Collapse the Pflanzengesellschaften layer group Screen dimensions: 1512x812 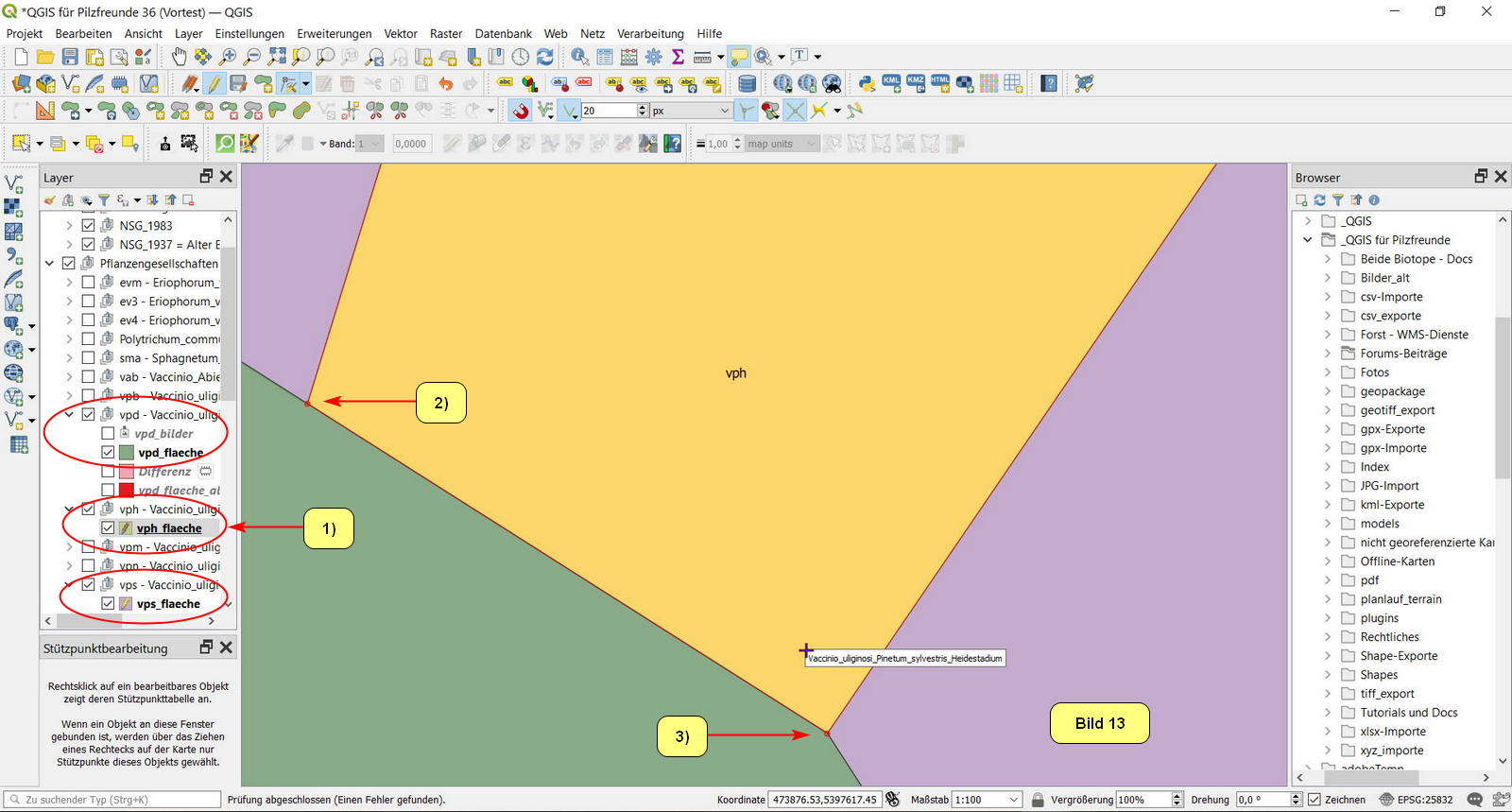[x=49, y=264]
